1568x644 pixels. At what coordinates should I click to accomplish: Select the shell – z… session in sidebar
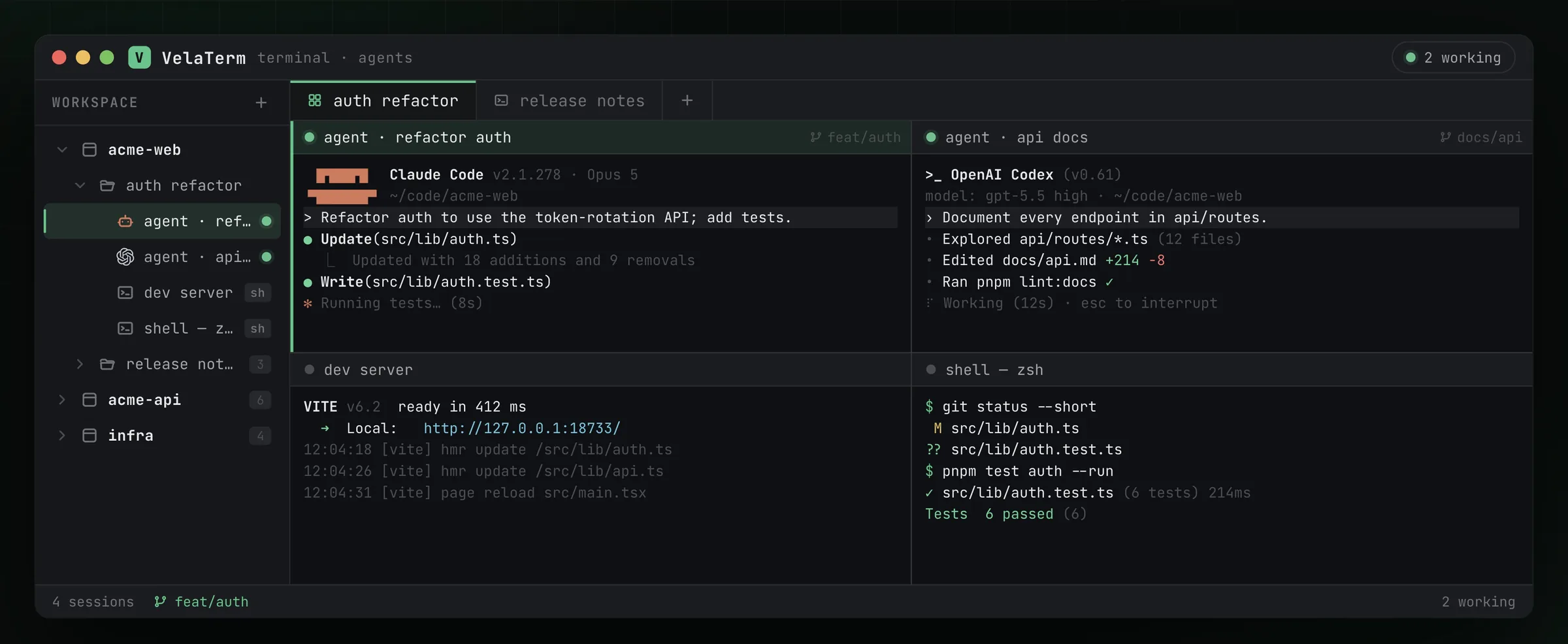click(x=162, y=329)
